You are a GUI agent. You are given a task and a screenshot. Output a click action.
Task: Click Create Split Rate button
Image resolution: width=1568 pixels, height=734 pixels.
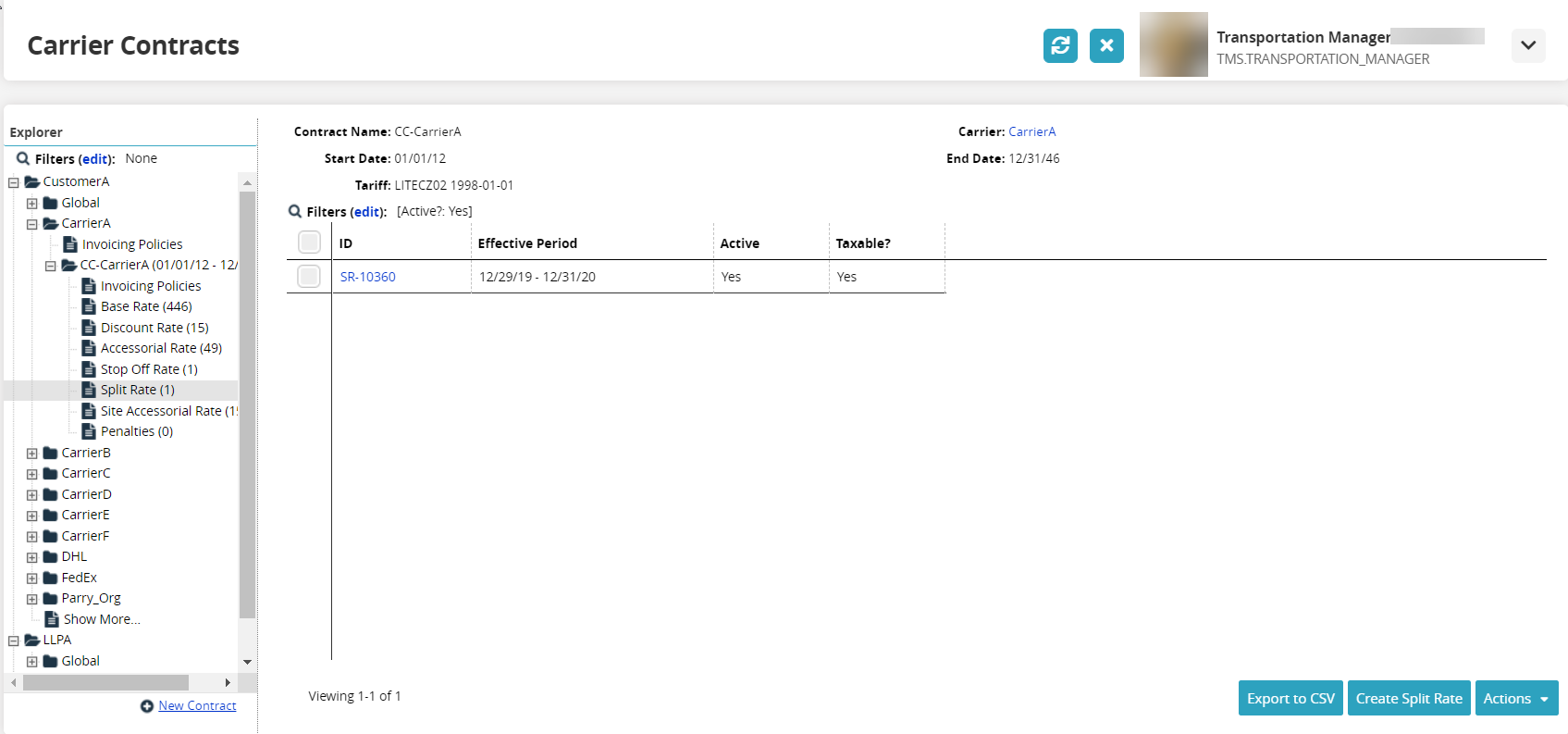(1409, 698)
